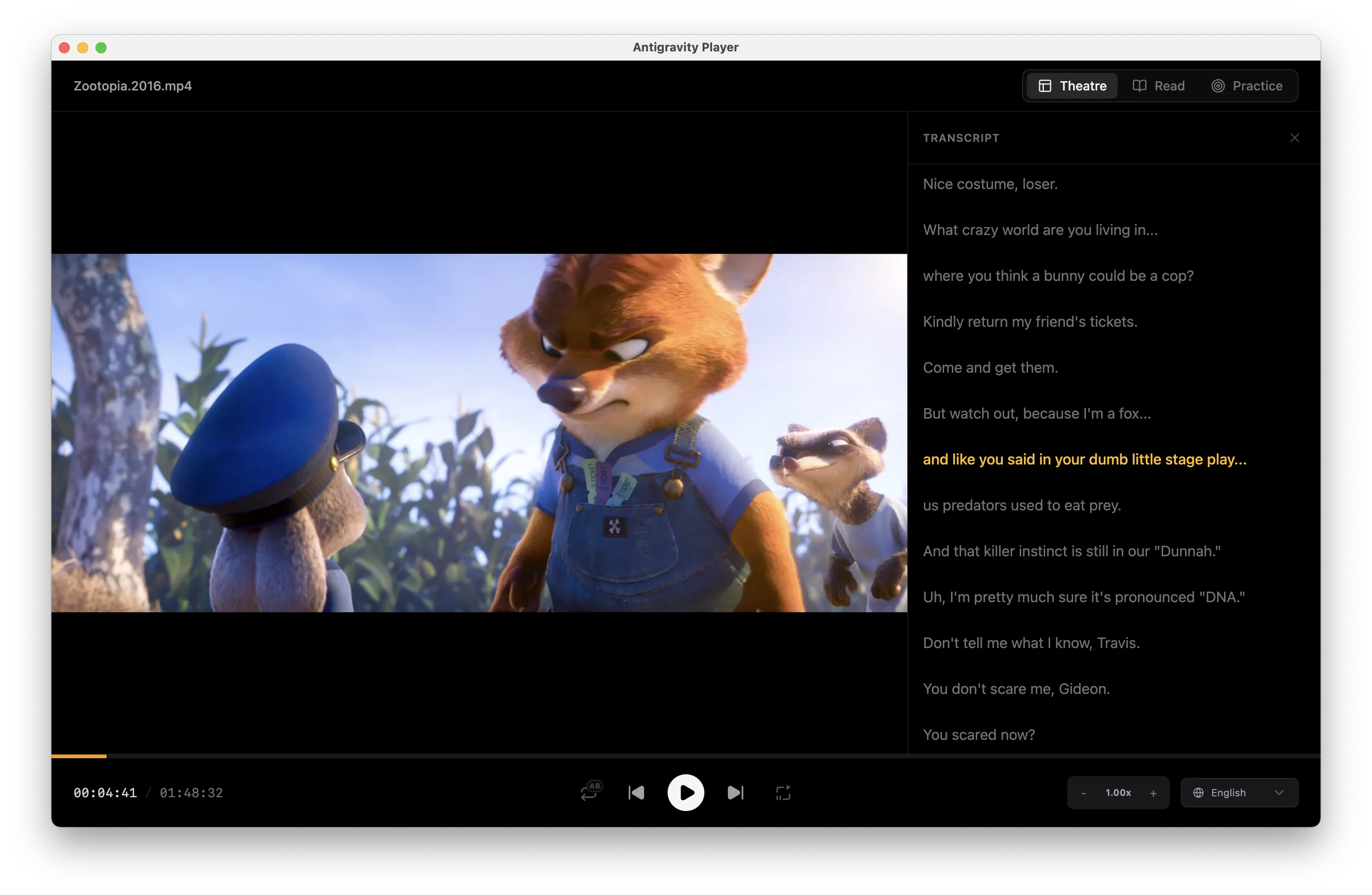This screenshot has height=895, width=1372.
Task: Switch to Theatre mode
Action: coord(1072,86)
